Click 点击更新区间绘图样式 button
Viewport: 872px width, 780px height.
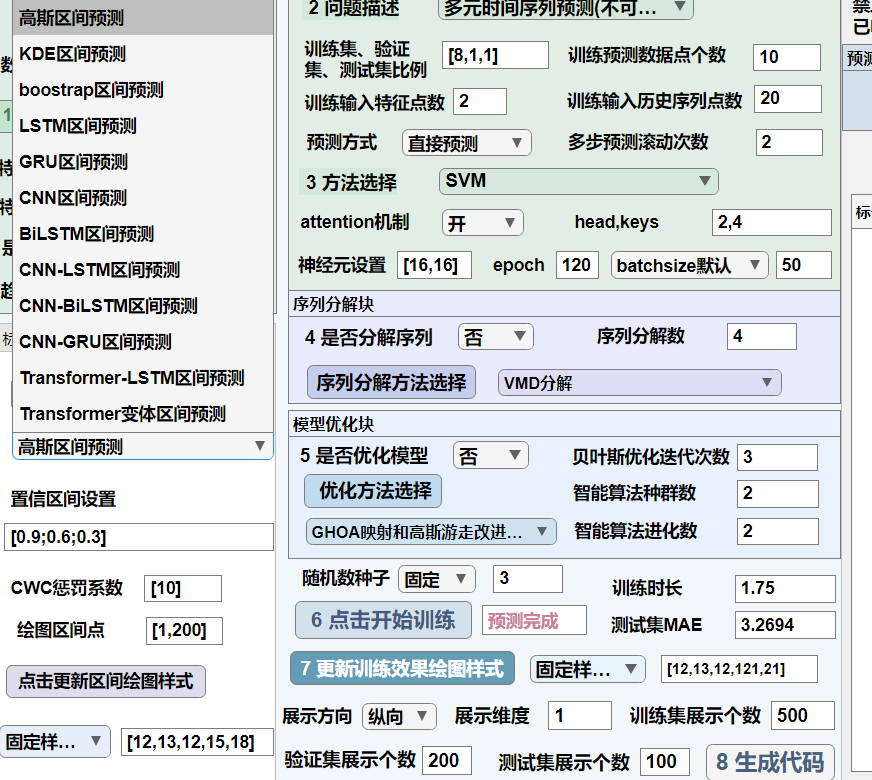pyautogui.click(x=106, y=680)
